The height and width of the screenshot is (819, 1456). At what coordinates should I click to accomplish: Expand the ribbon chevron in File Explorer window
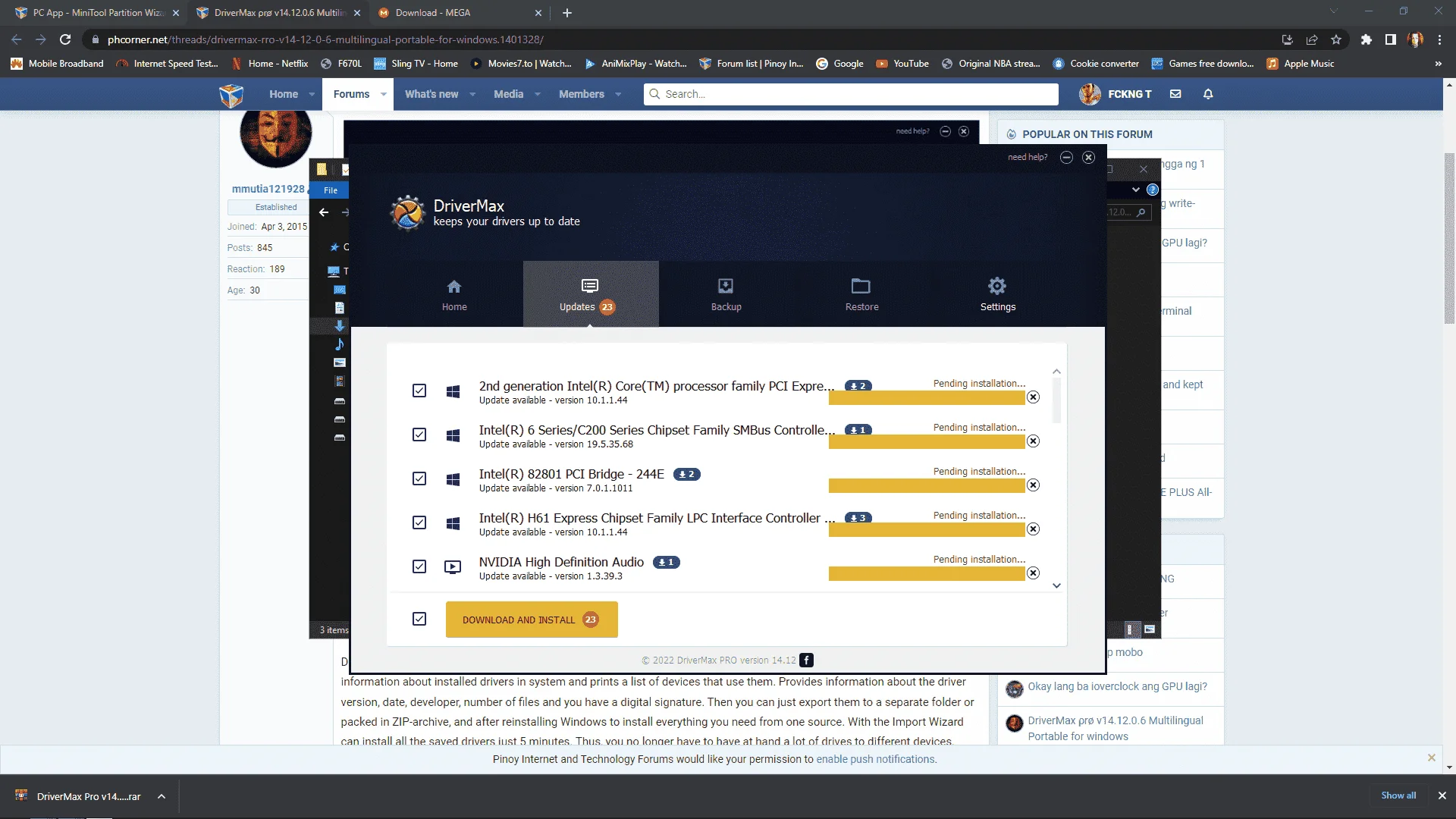[1135, 190]
